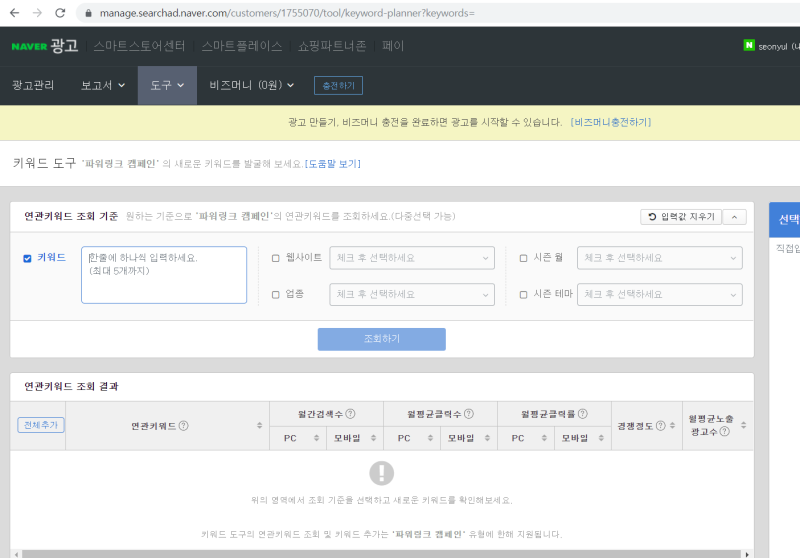The width and height of the screenshot is (800, 558).
Task: Click help icon next to 월평균클릭률
Action: (x=583, y=414)
